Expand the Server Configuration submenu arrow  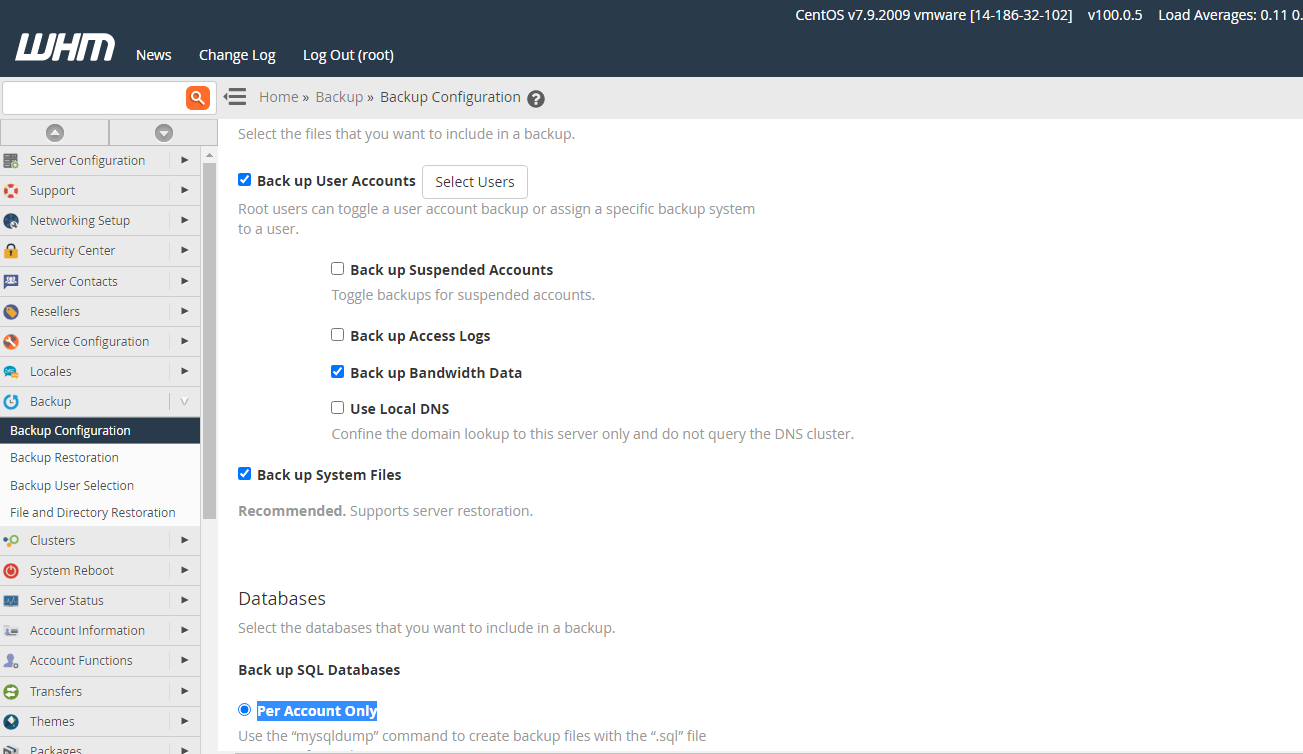click(185, 160)
